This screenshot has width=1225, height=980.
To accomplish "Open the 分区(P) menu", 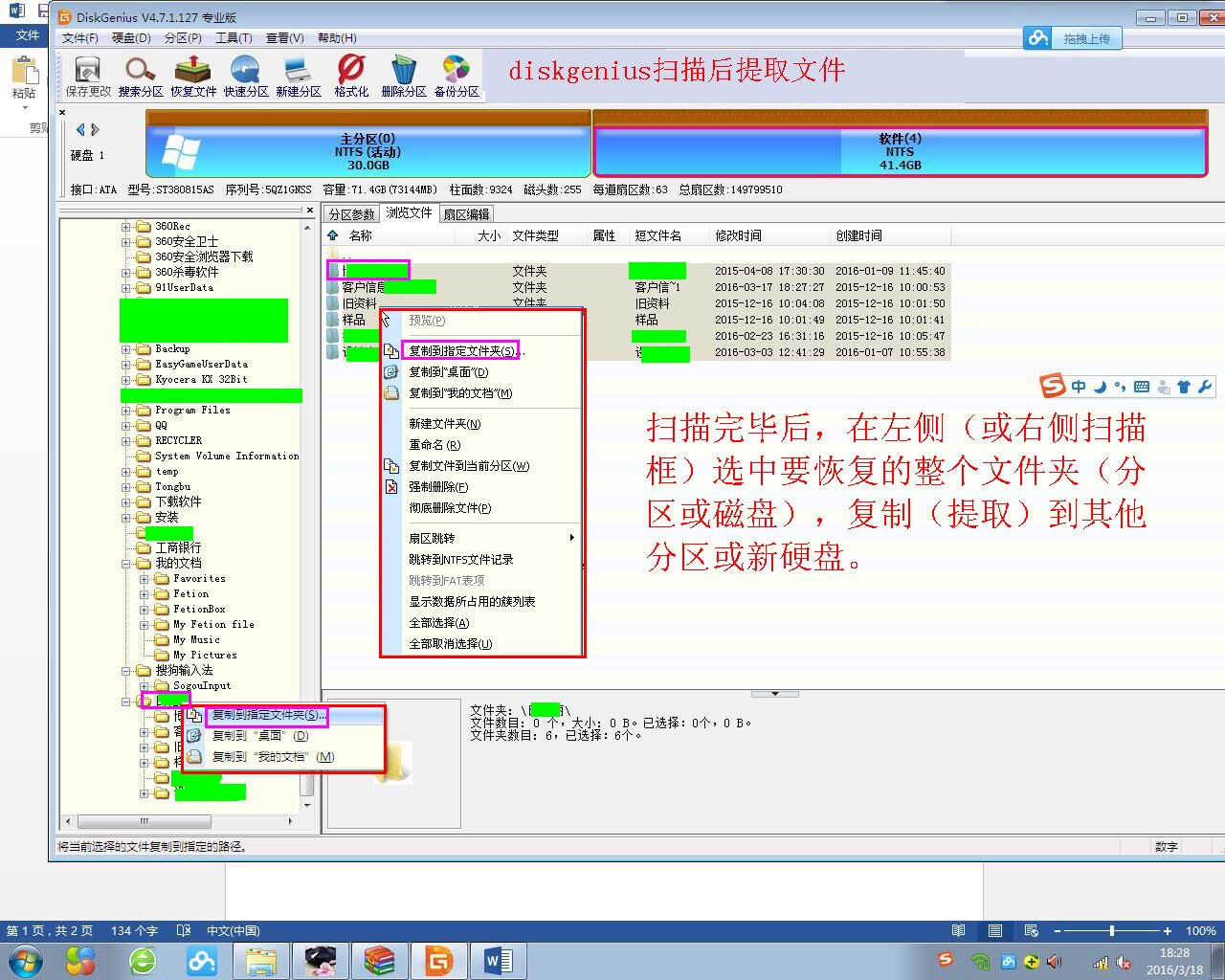I will click(x=183, y=38).
